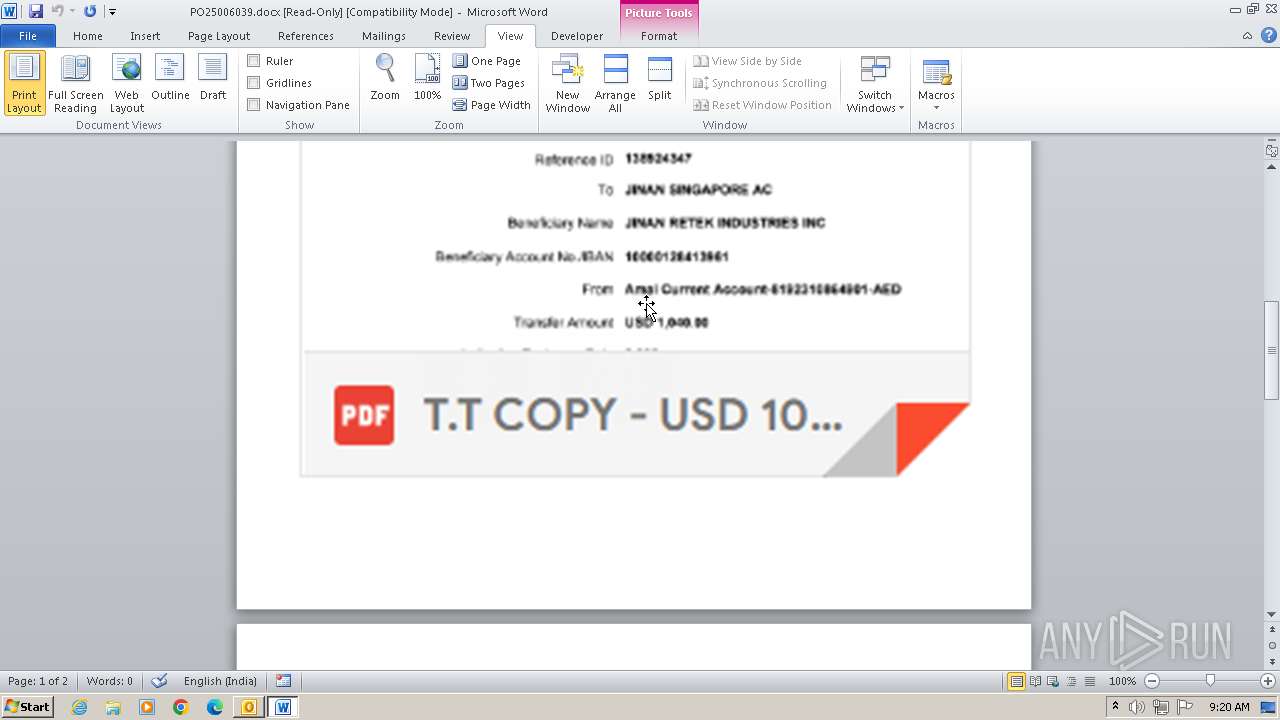
Task: Enable the Ruler checkbox
Action: [x=254, y=61]
